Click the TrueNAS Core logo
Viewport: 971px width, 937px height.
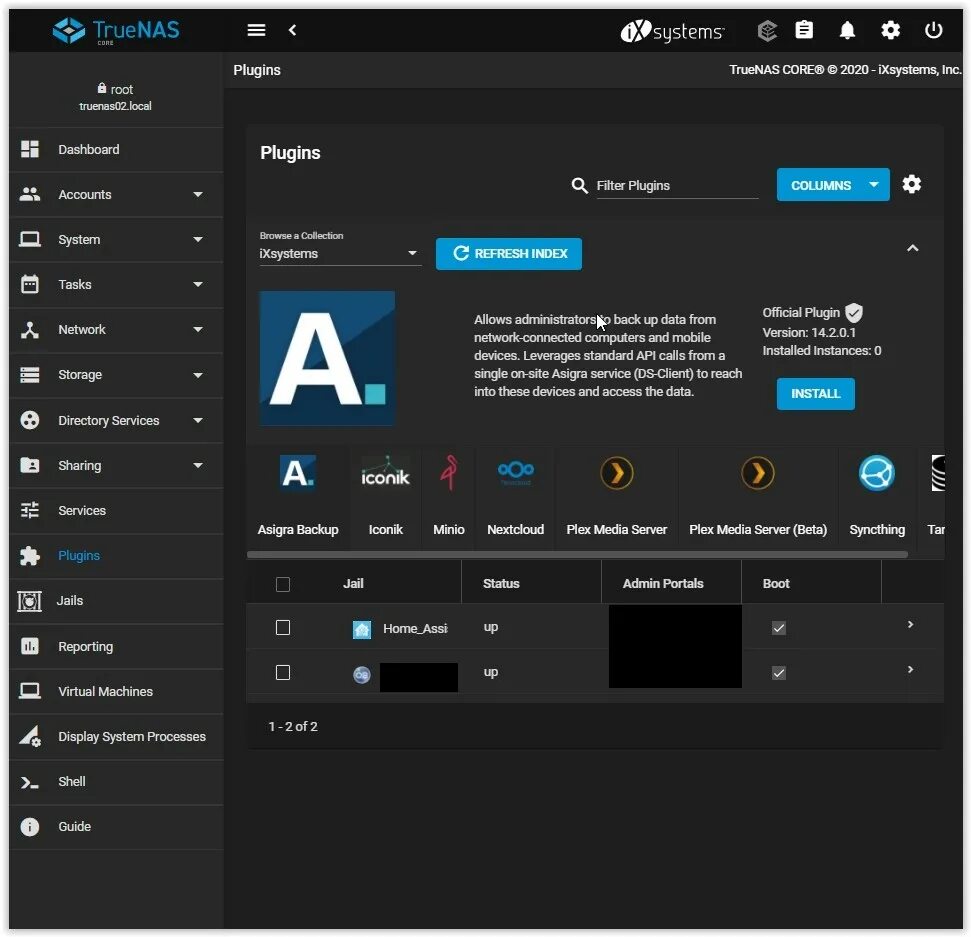pyautogui.click(x=116, y=30)
